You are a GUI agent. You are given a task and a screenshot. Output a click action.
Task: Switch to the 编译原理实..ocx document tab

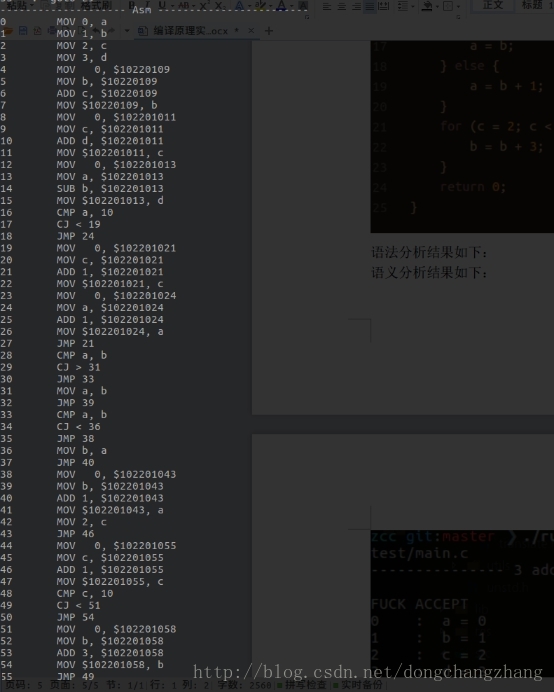pos(190,31)
